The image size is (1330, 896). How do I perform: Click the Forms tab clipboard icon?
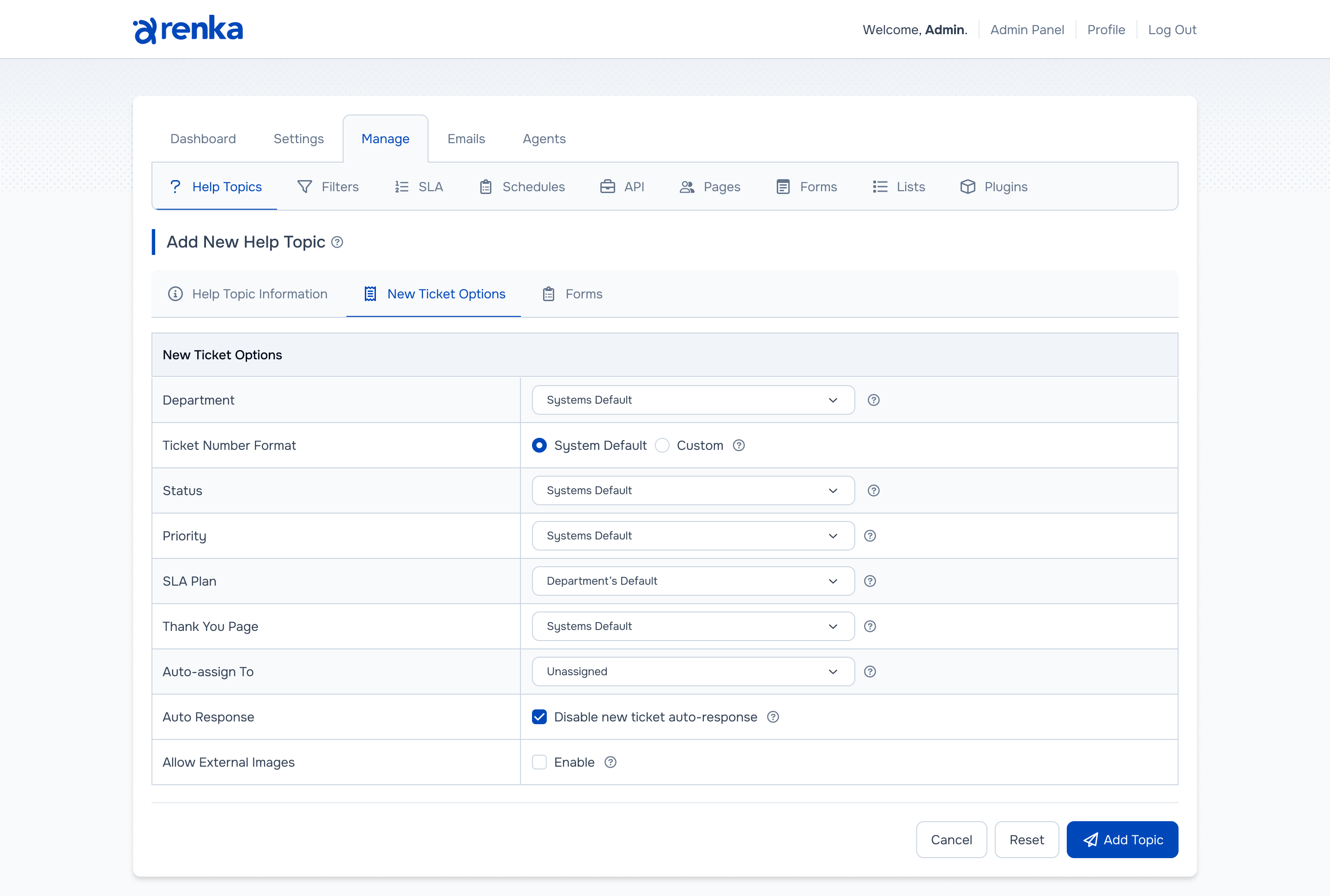tap(549, 294)
